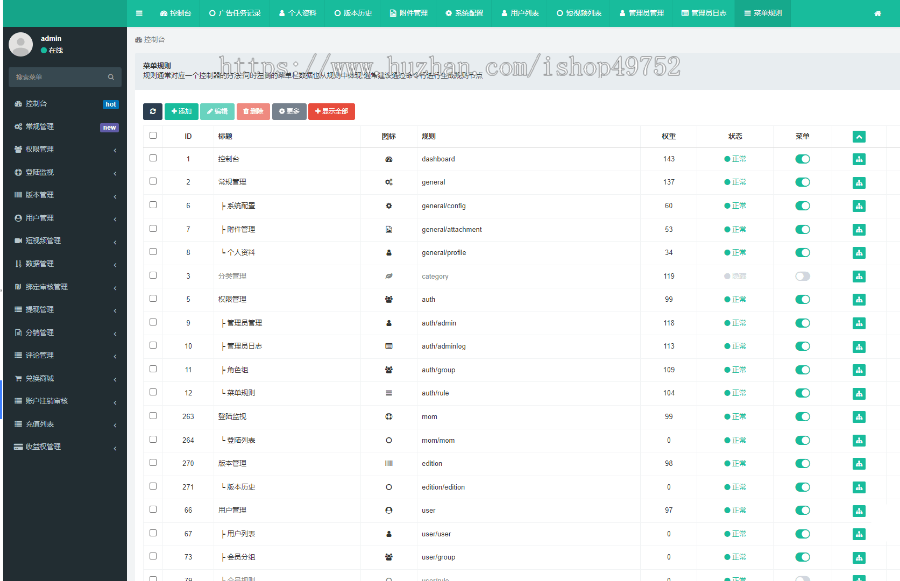
Task: Click the barcode icon of edition row
Action: click(x=389, y=463)
